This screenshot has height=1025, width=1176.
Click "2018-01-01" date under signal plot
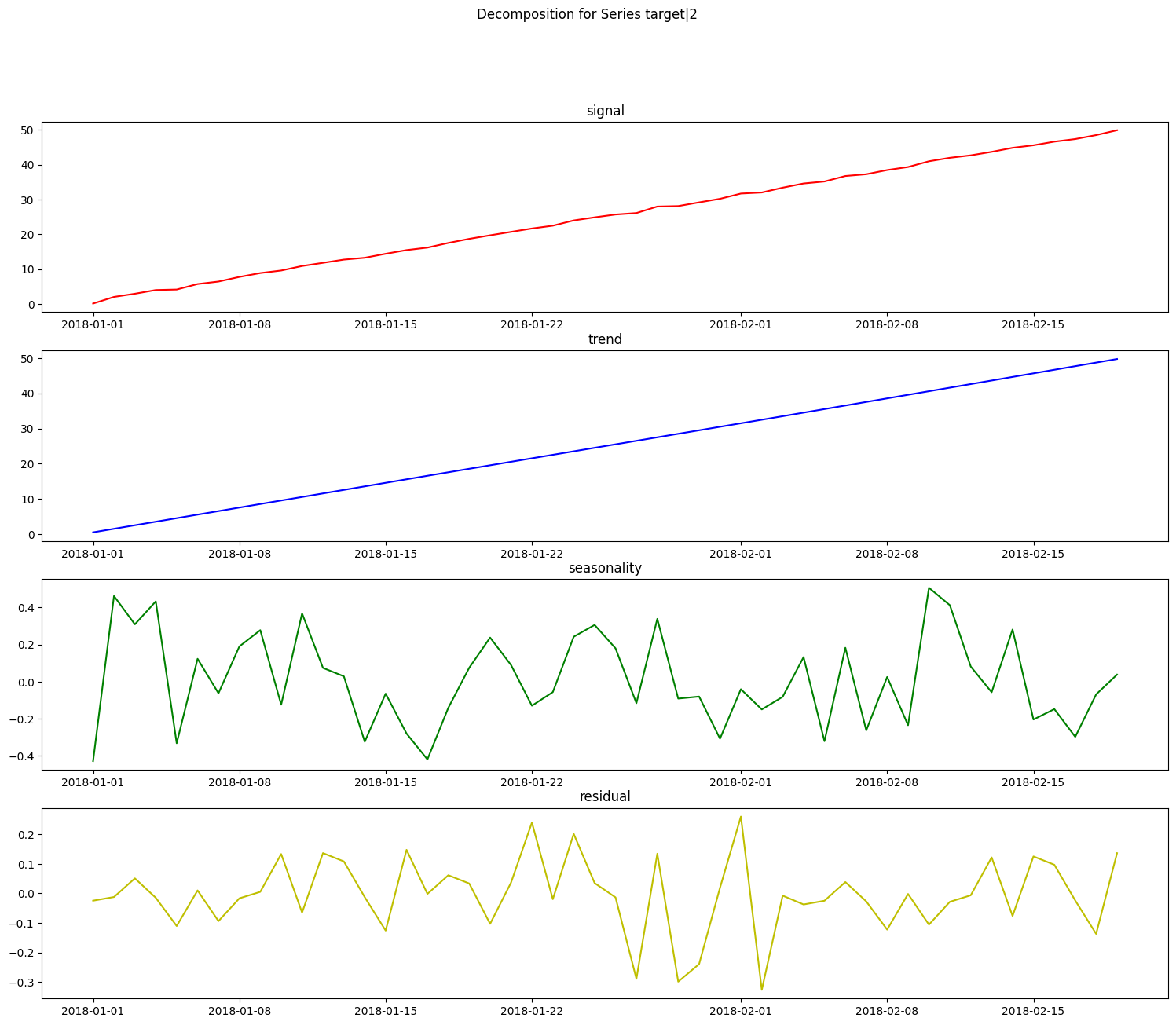[93, 324]
